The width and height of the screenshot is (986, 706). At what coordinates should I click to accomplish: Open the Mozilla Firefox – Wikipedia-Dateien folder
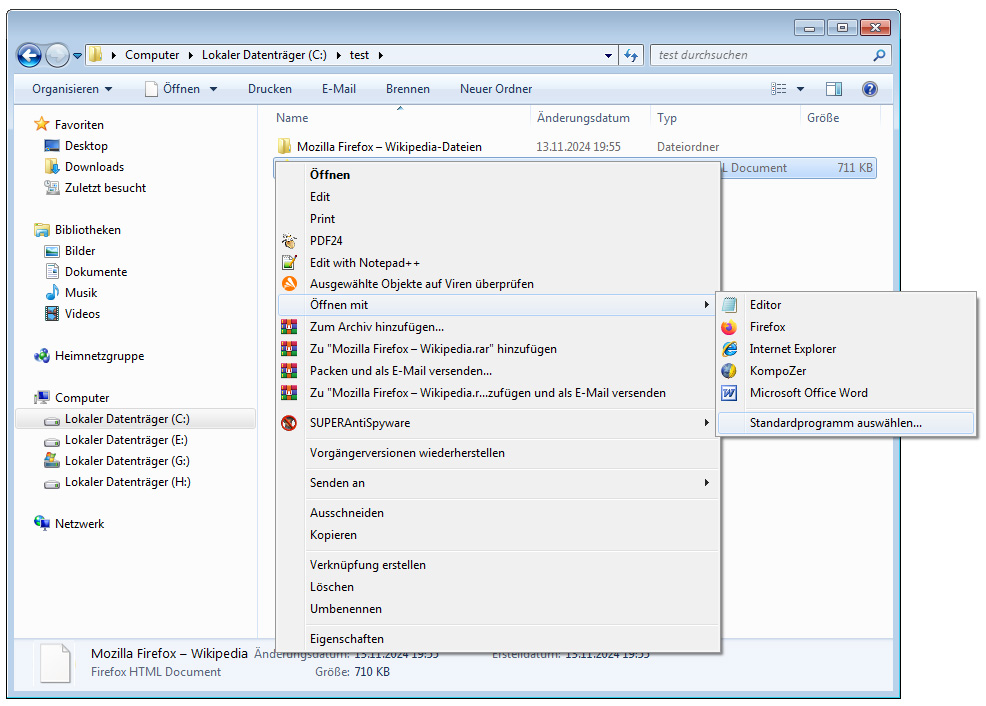click(389, 147)
